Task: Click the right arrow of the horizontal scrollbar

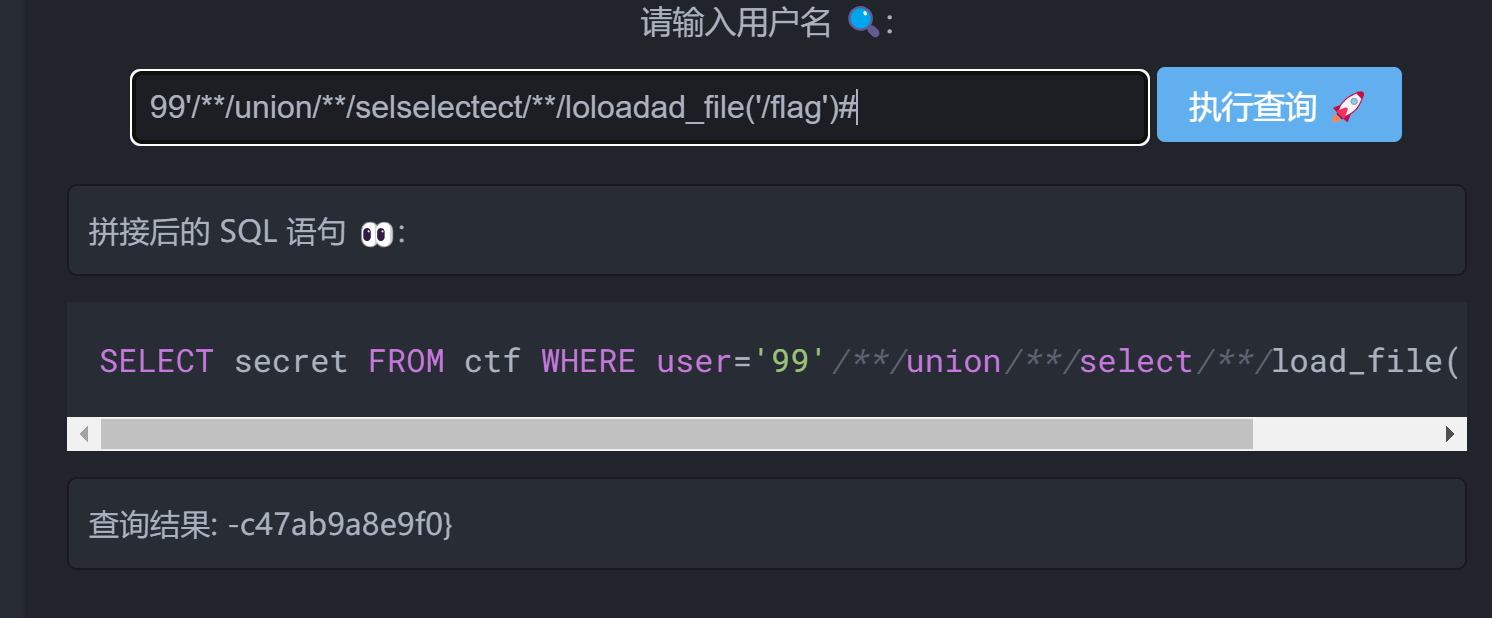Action: (x=1450, y=433)
